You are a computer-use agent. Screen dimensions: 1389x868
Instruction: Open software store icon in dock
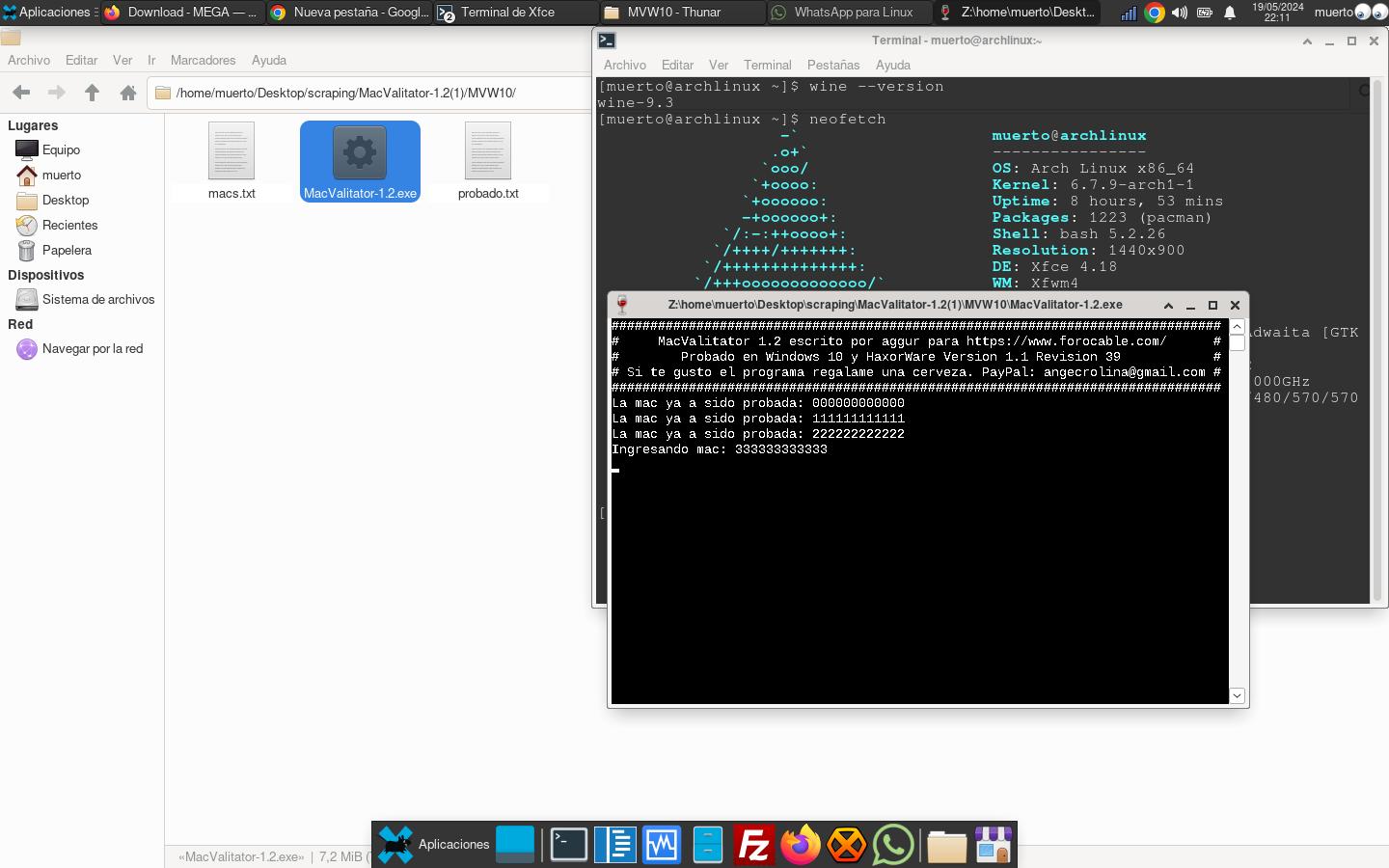994,845
